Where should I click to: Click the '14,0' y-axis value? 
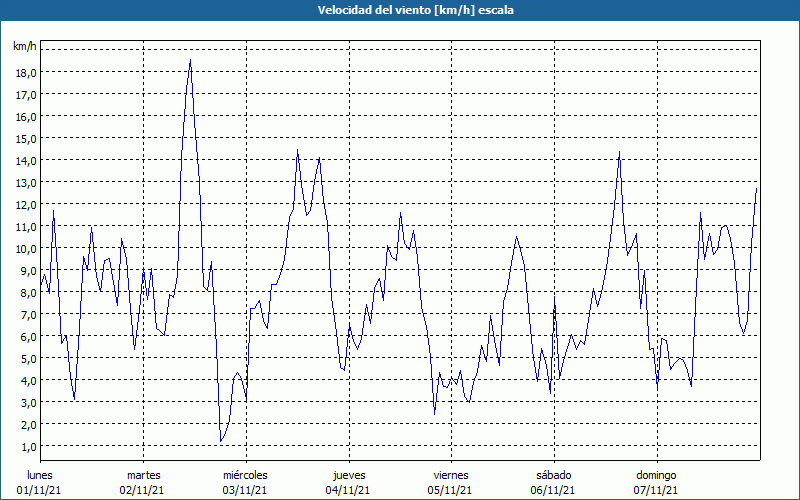(x=26, y=161)
